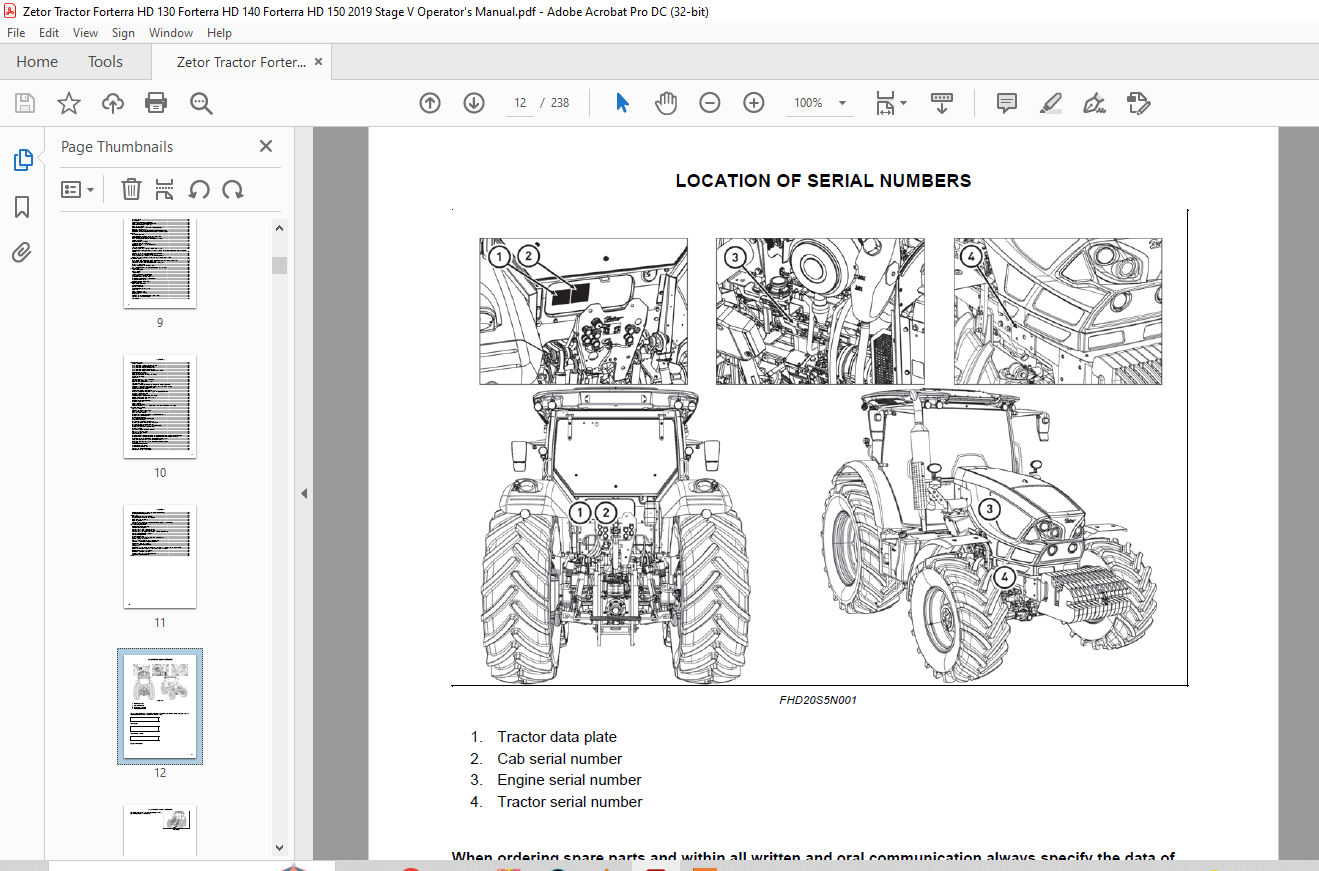Open the stamp tool in the toolbar
Viewport: 1319px width, 871px height.
pyautogui.click(x=1139, y=103)
